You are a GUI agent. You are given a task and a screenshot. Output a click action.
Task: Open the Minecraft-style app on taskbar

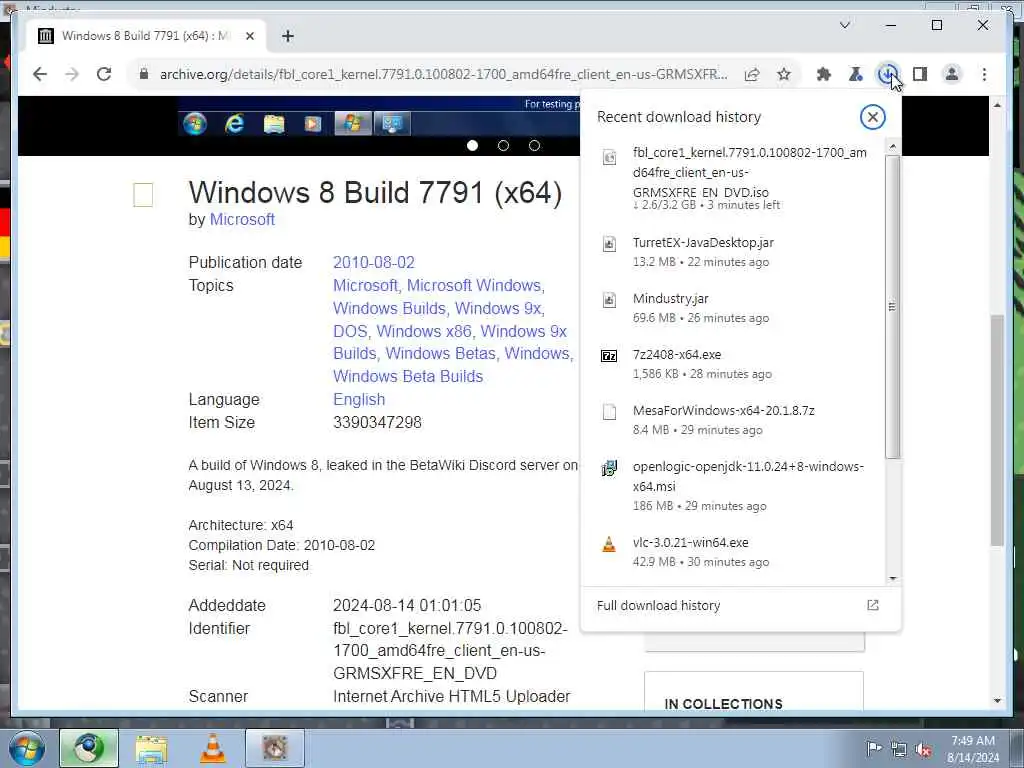275,748
